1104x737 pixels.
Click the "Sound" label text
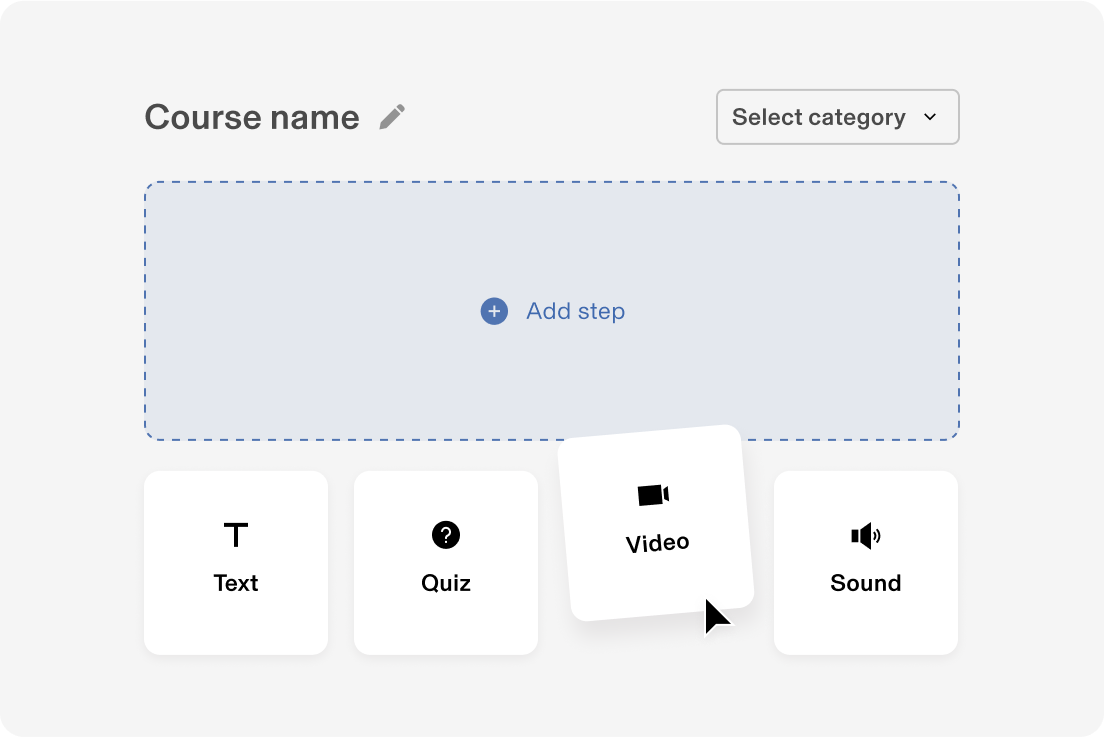tap(866, 583)
